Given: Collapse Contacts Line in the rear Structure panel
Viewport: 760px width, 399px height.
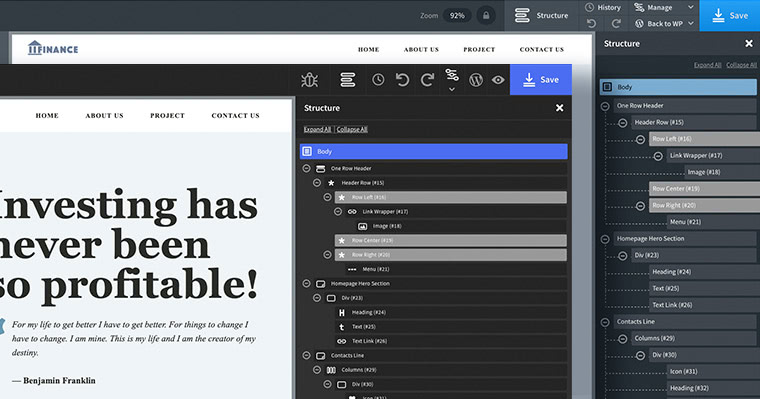Looking at the screenshot, I should coord(605,322).
